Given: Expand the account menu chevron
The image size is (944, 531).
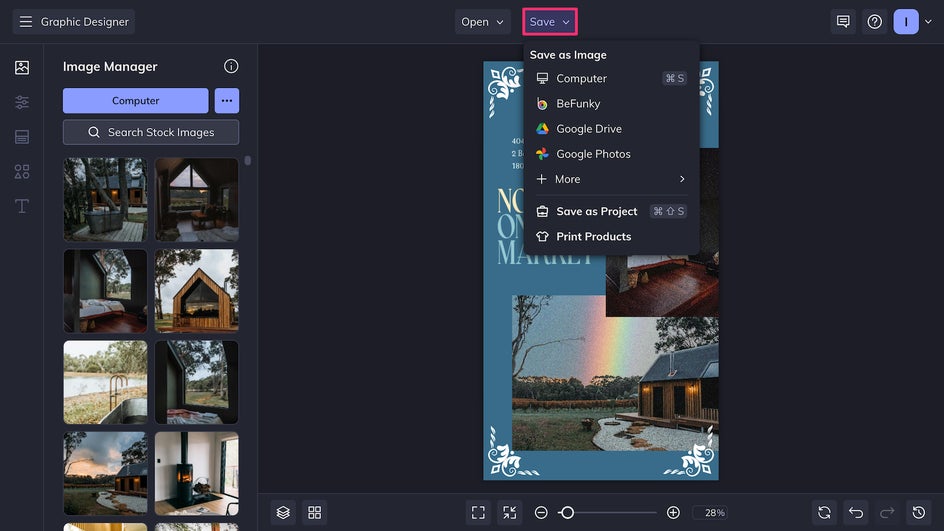Looking at the screenshot, I should click(x=928, y=22).
